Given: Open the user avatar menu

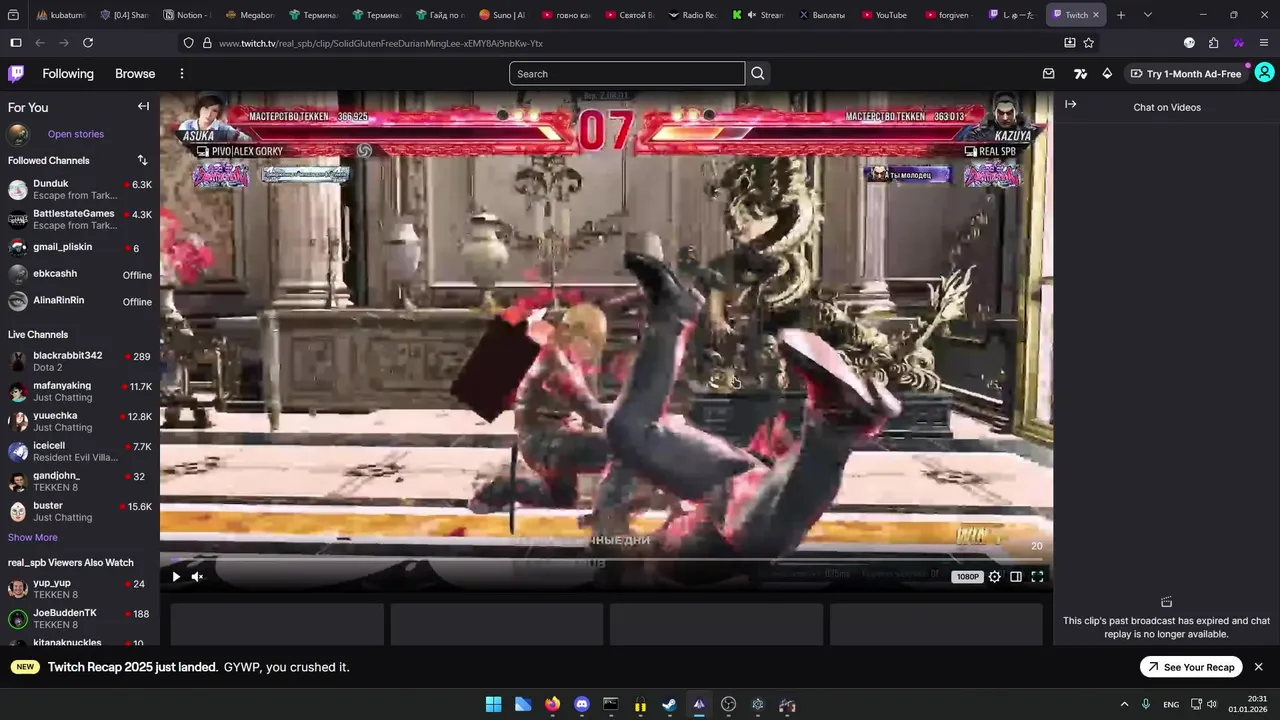Looking at the screenshot, I should tap(1264, 73).
